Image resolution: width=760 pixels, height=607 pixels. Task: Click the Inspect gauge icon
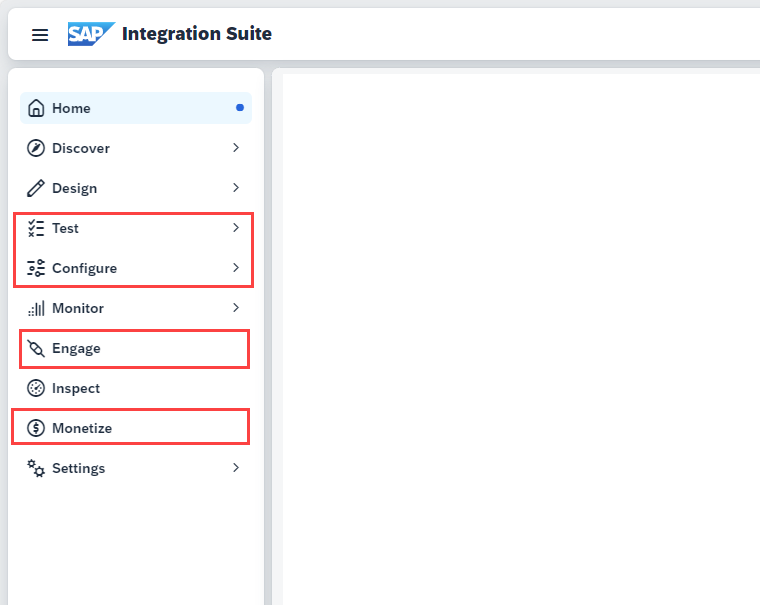36,388
